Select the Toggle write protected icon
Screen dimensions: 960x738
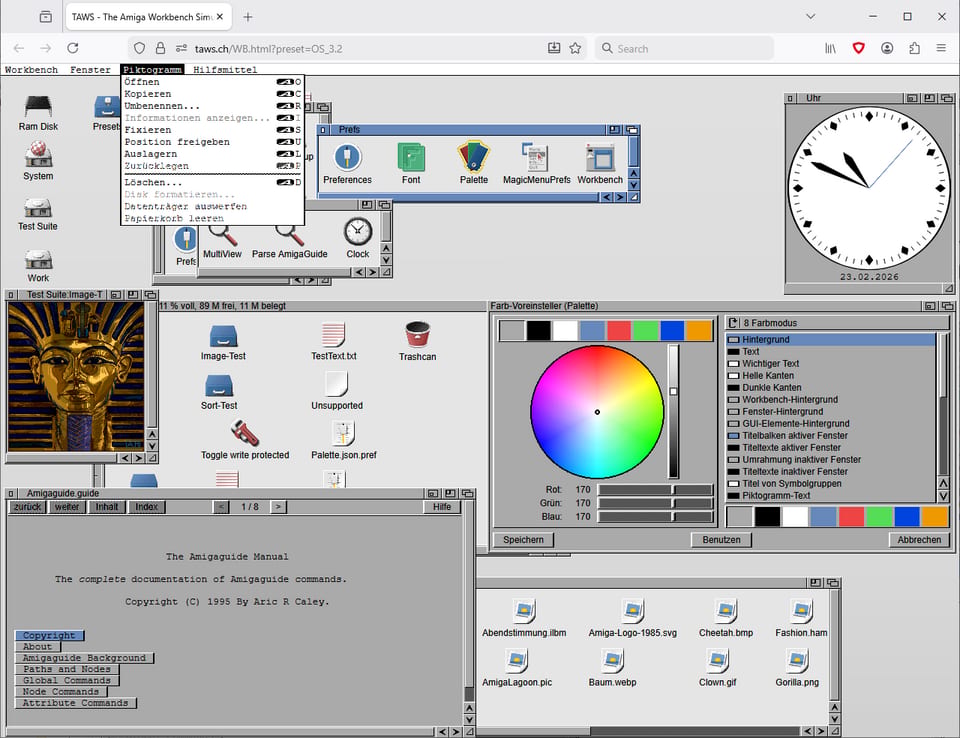pos(244,434)
